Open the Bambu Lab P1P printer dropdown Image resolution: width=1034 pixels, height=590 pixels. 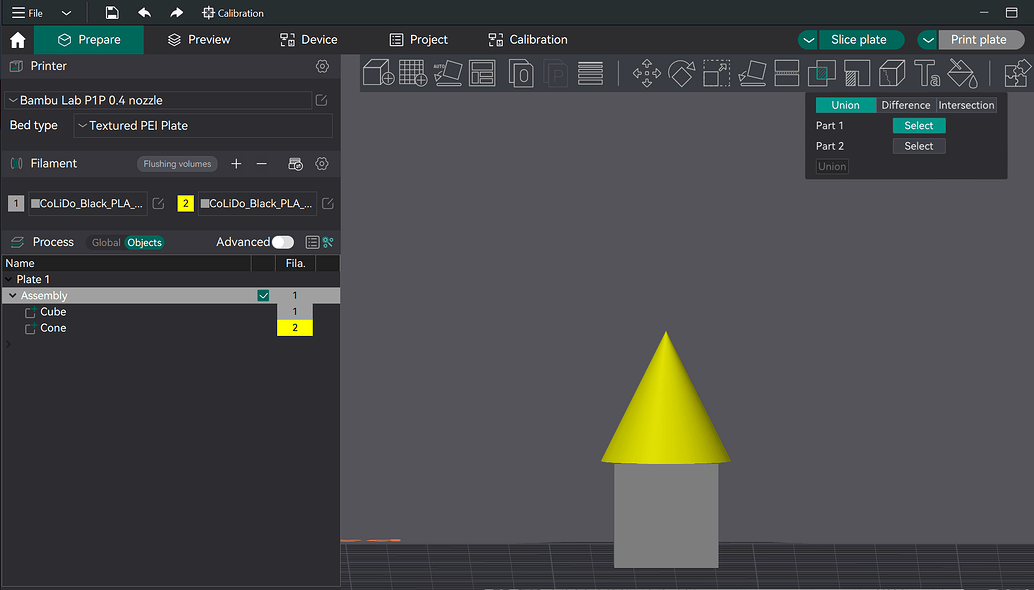click(x=158, y=100)
